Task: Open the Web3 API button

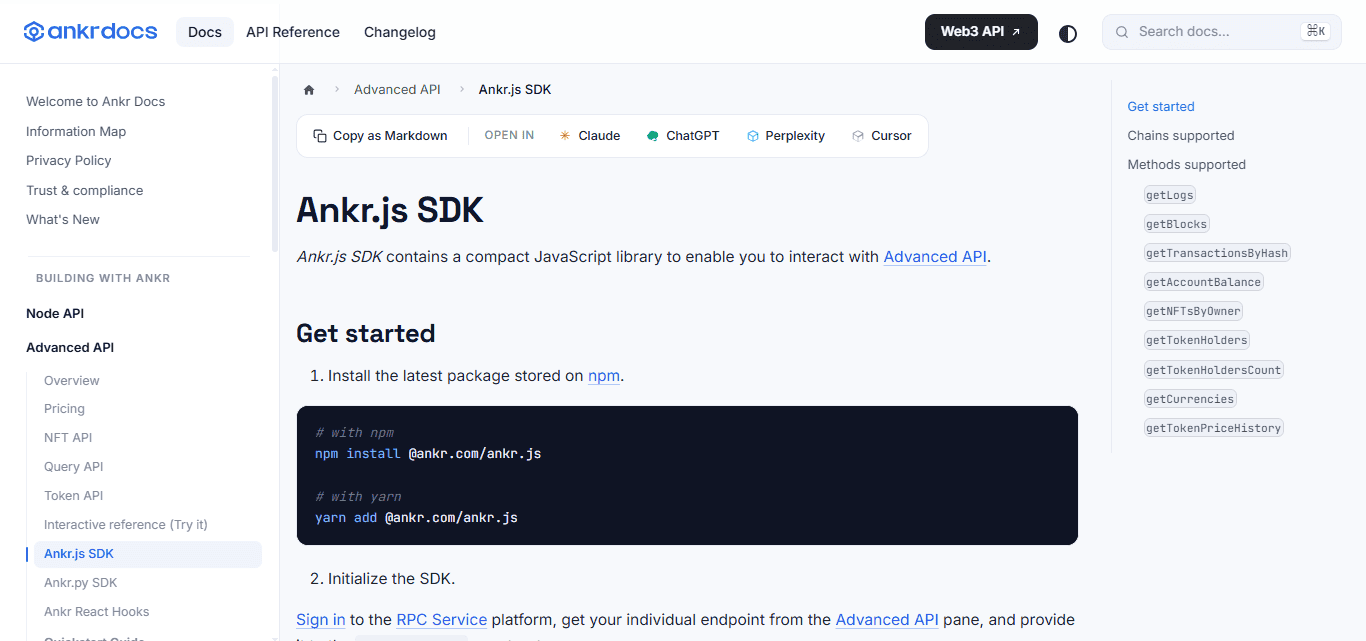Action: [x=981, y=32]
